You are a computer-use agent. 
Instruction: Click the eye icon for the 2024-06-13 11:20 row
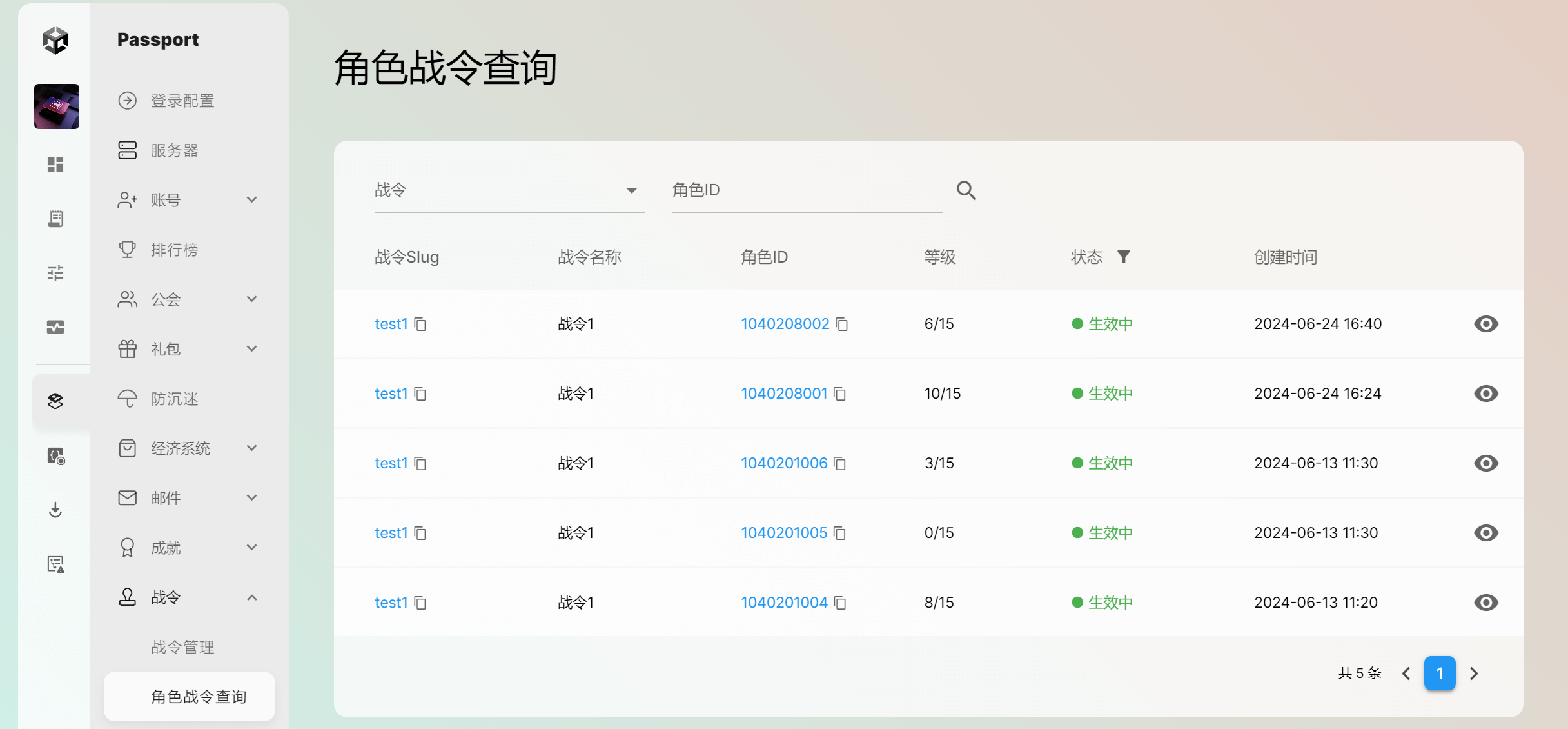(1485, 603)
